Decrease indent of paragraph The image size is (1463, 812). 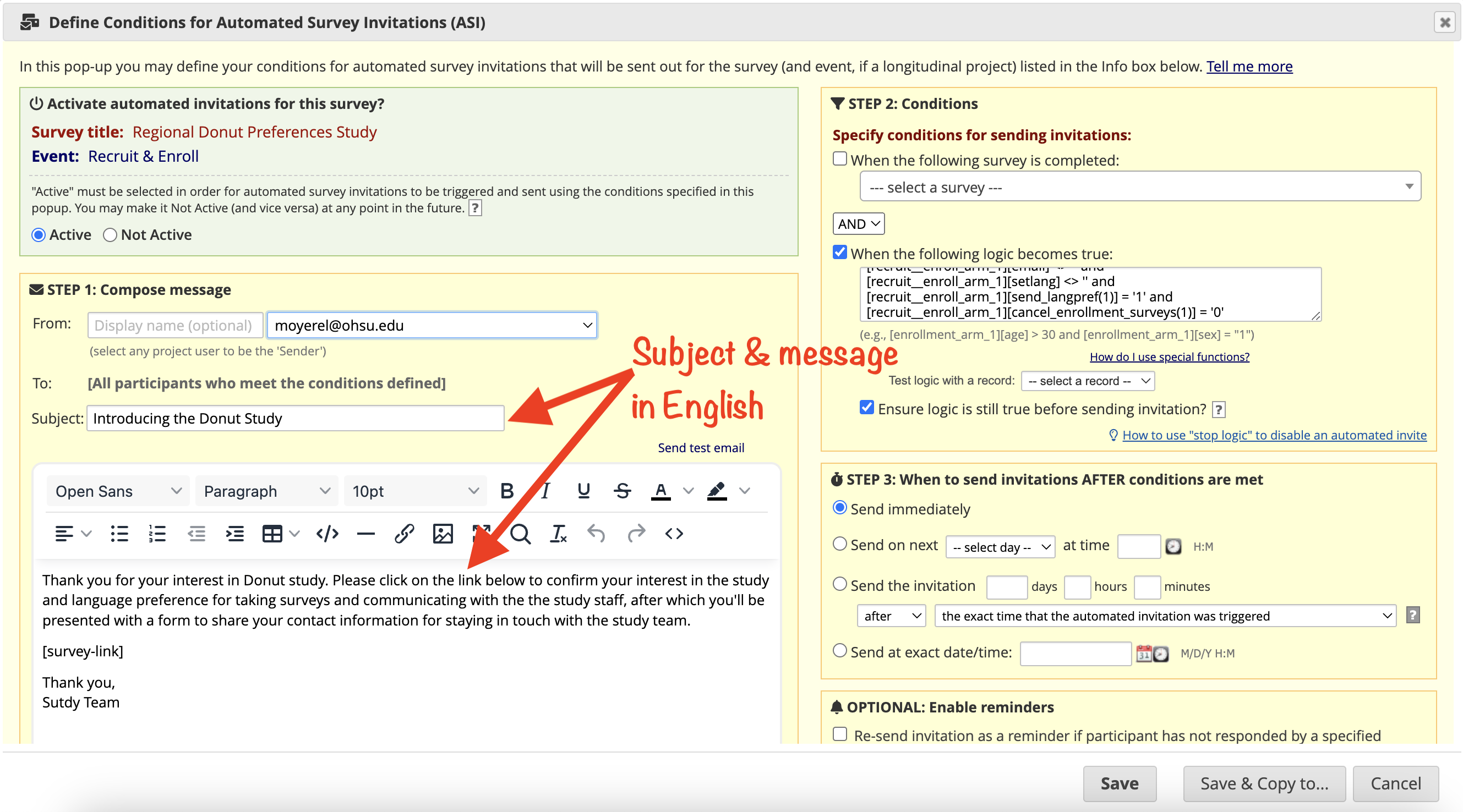pos(196,534)
